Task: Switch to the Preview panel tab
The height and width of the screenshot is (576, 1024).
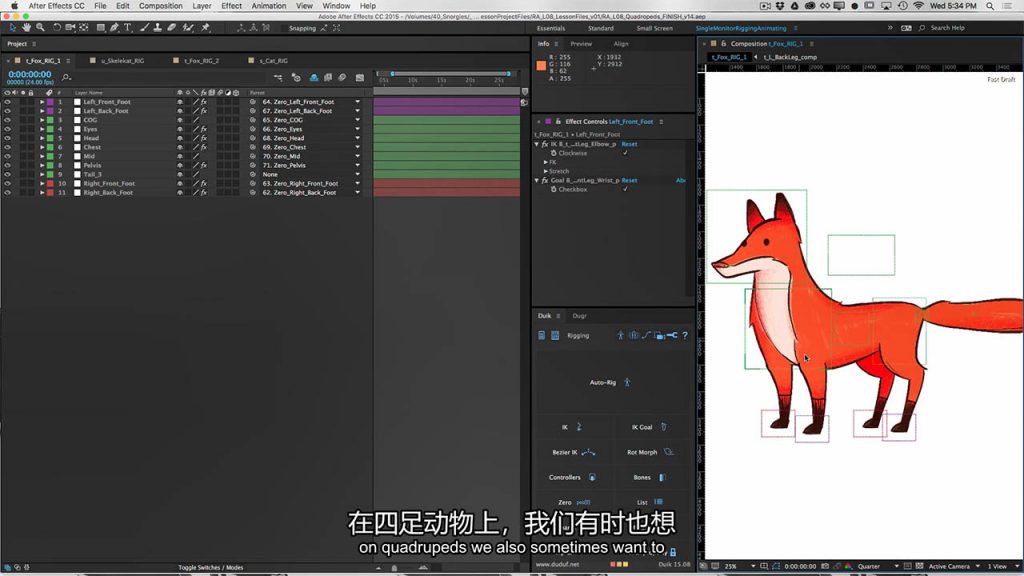Action: pos(581,44)
